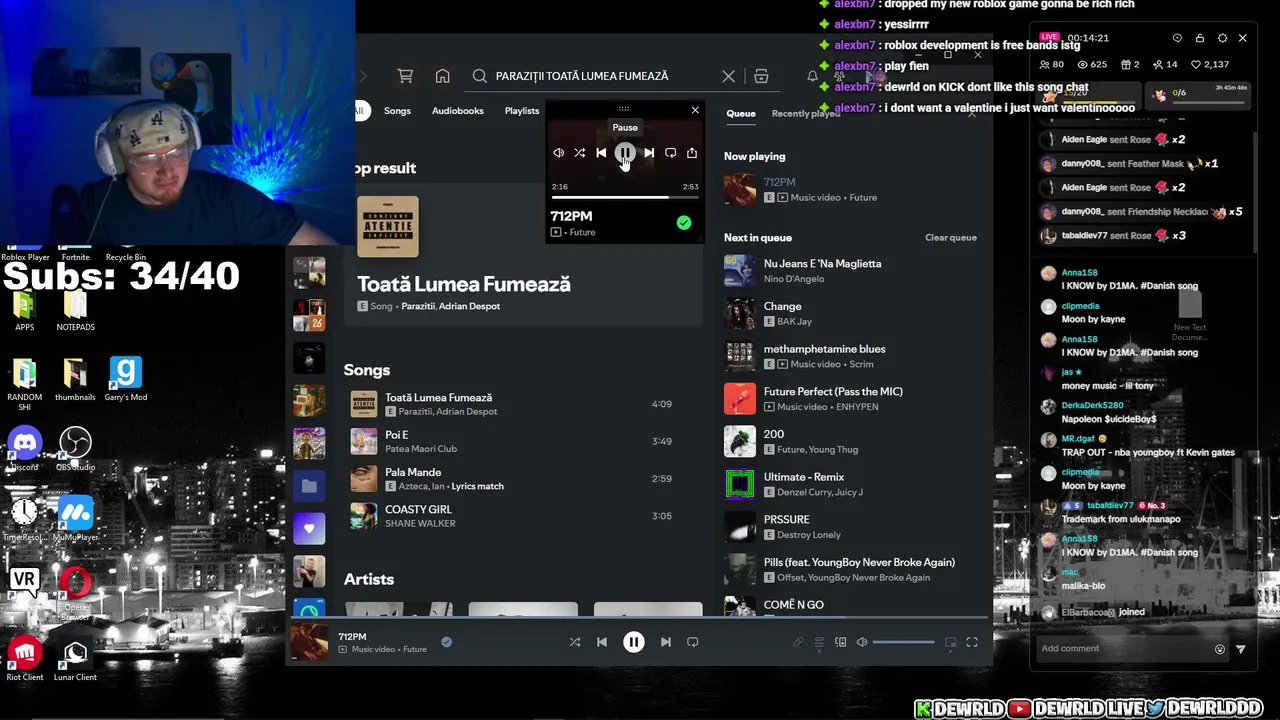1280x720 pixels.
Task: Toggle repeat in bottom player bar
Action: point(692,642)
